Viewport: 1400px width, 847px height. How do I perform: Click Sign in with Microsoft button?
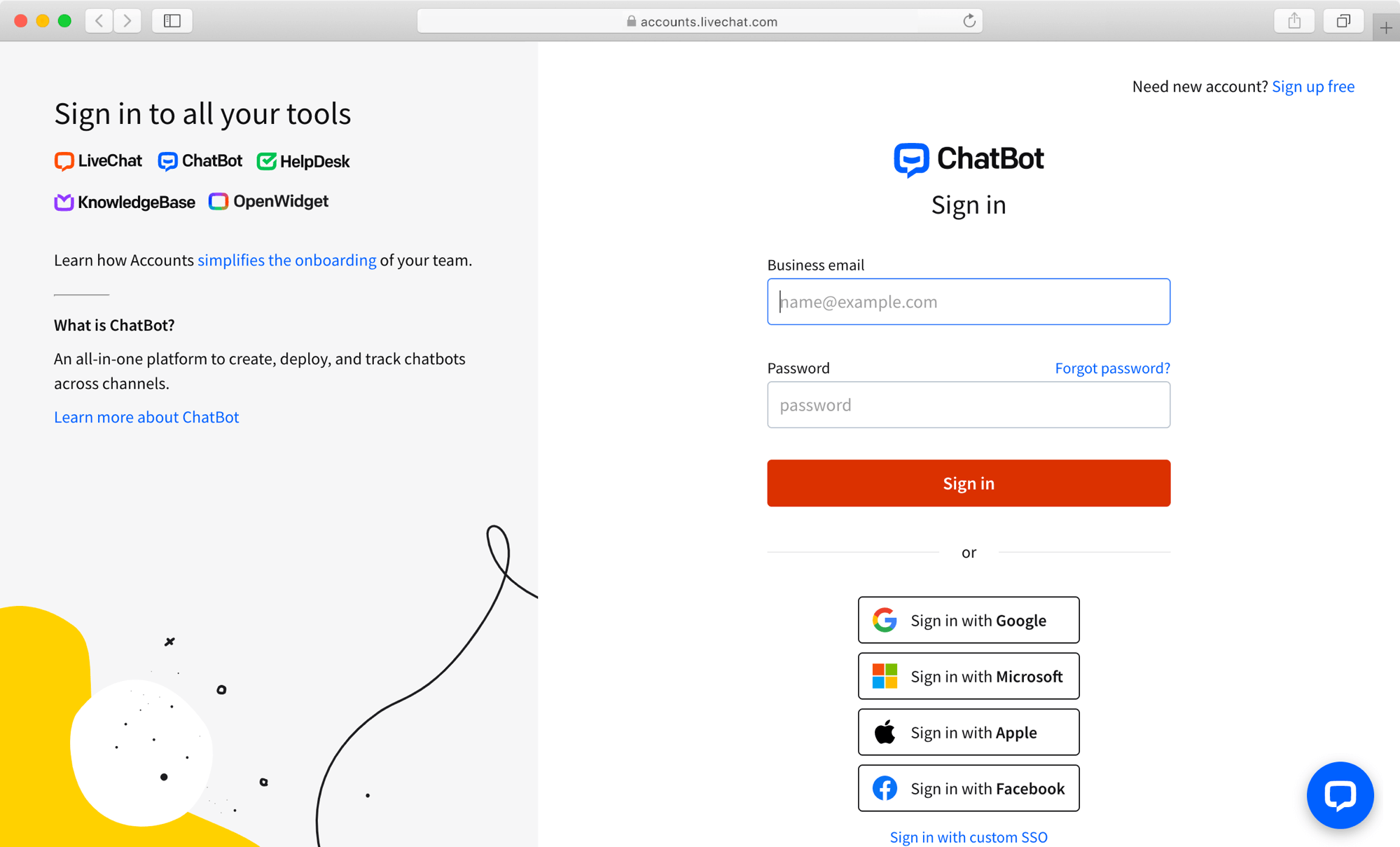(x=967, y=675)
